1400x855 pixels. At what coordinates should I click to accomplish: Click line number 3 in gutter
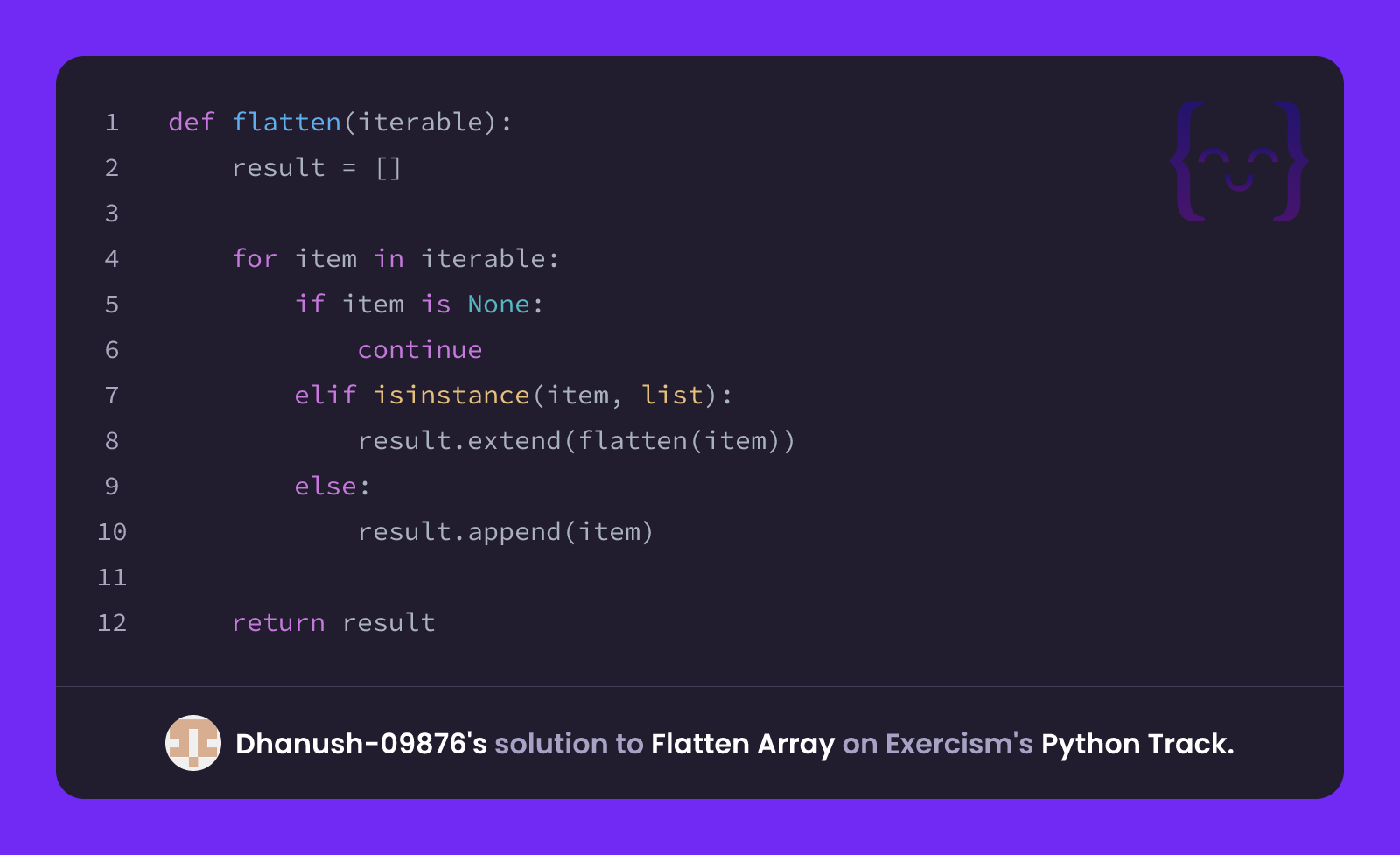[112, 213]
